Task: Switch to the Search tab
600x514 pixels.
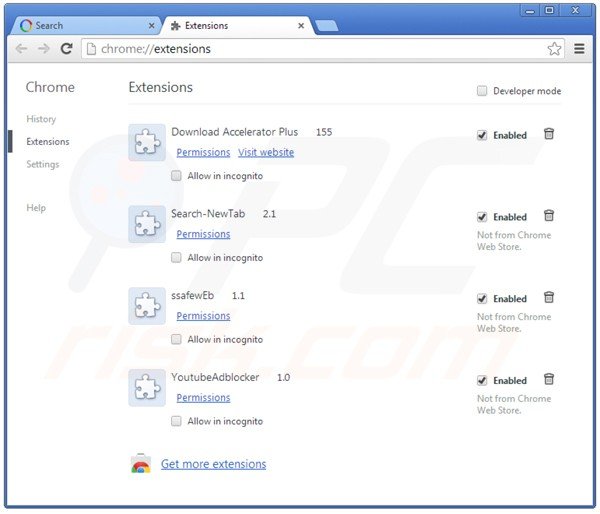Action: (86, 26)
